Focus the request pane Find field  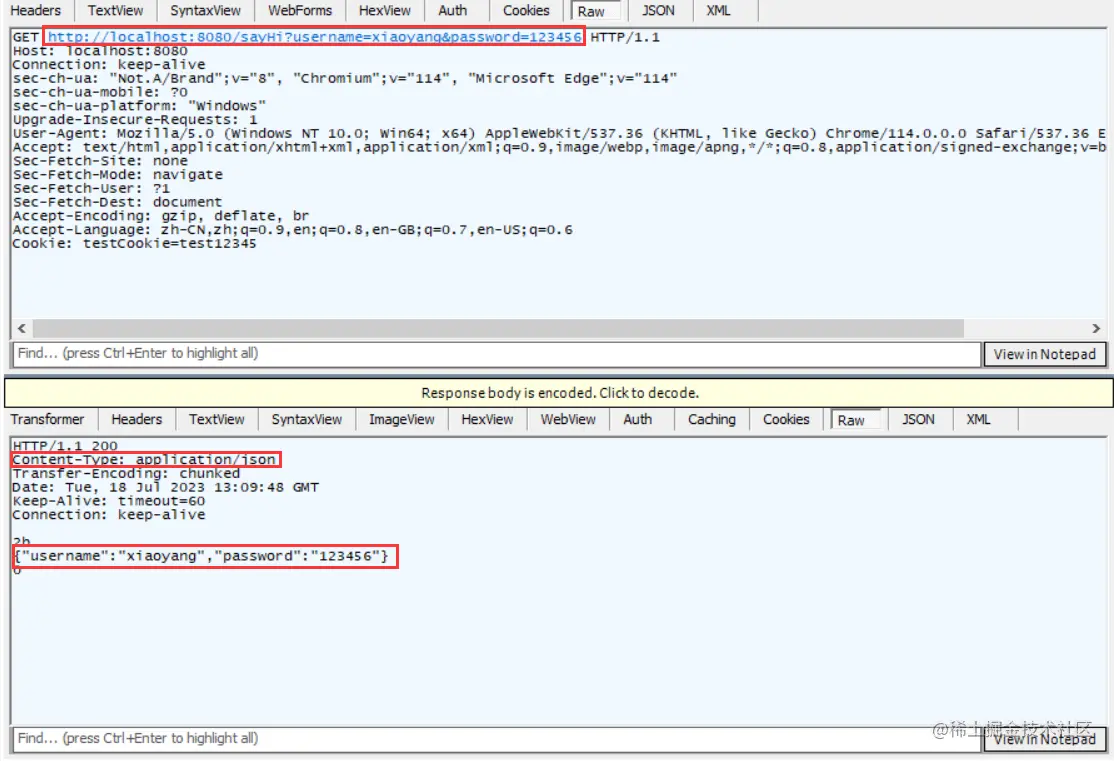(x=497, y=354)
